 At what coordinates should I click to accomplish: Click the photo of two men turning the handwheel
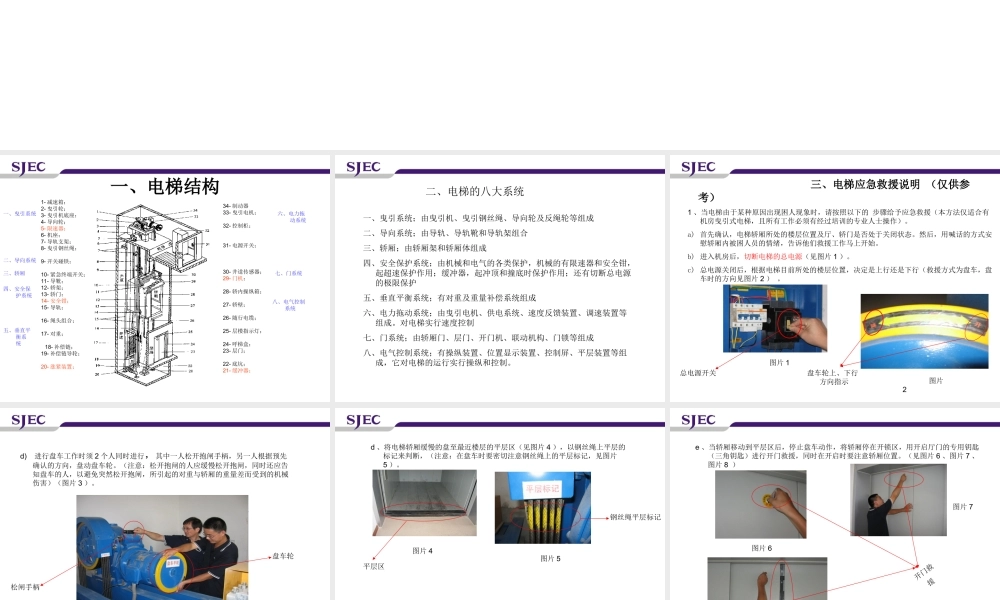point(162,548)
